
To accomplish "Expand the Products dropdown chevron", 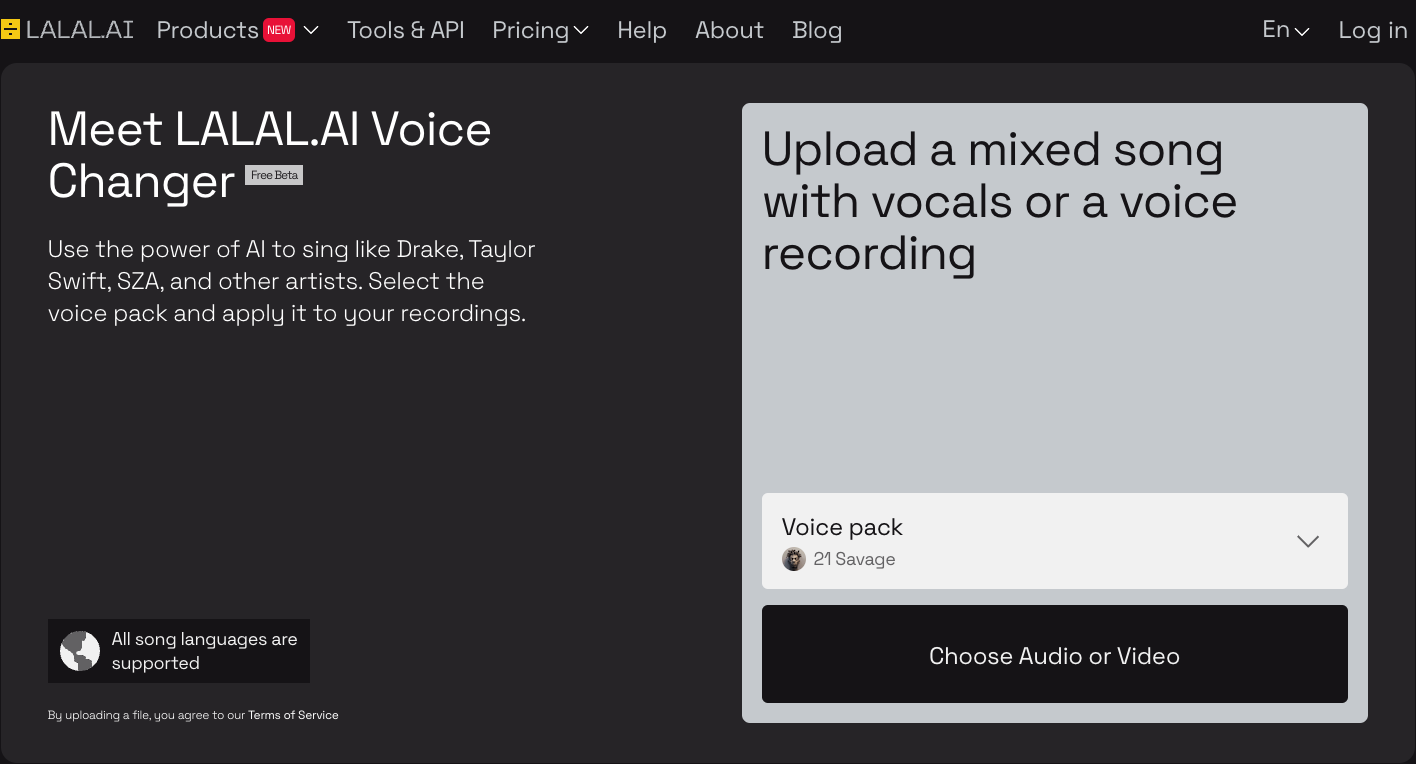I will point(311,31).
